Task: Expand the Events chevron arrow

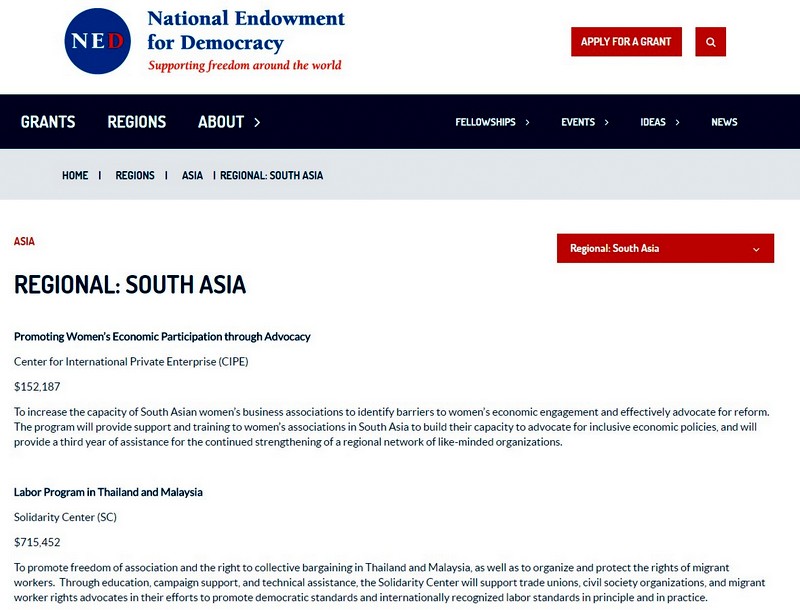Action: (607, 122)
